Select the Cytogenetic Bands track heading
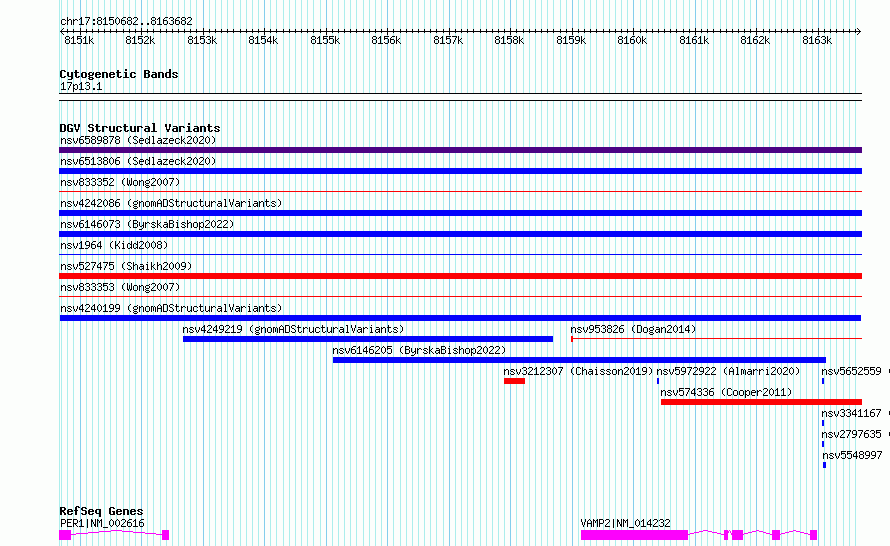Screen dimensions: 890x546 (119, 74)
